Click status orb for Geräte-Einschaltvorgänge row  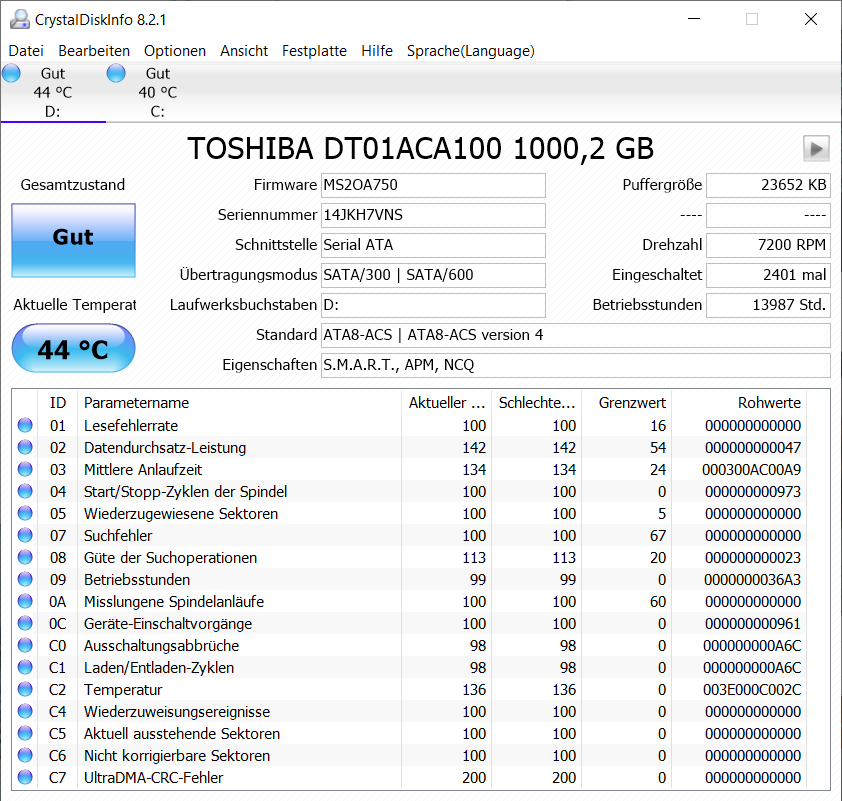25,623
